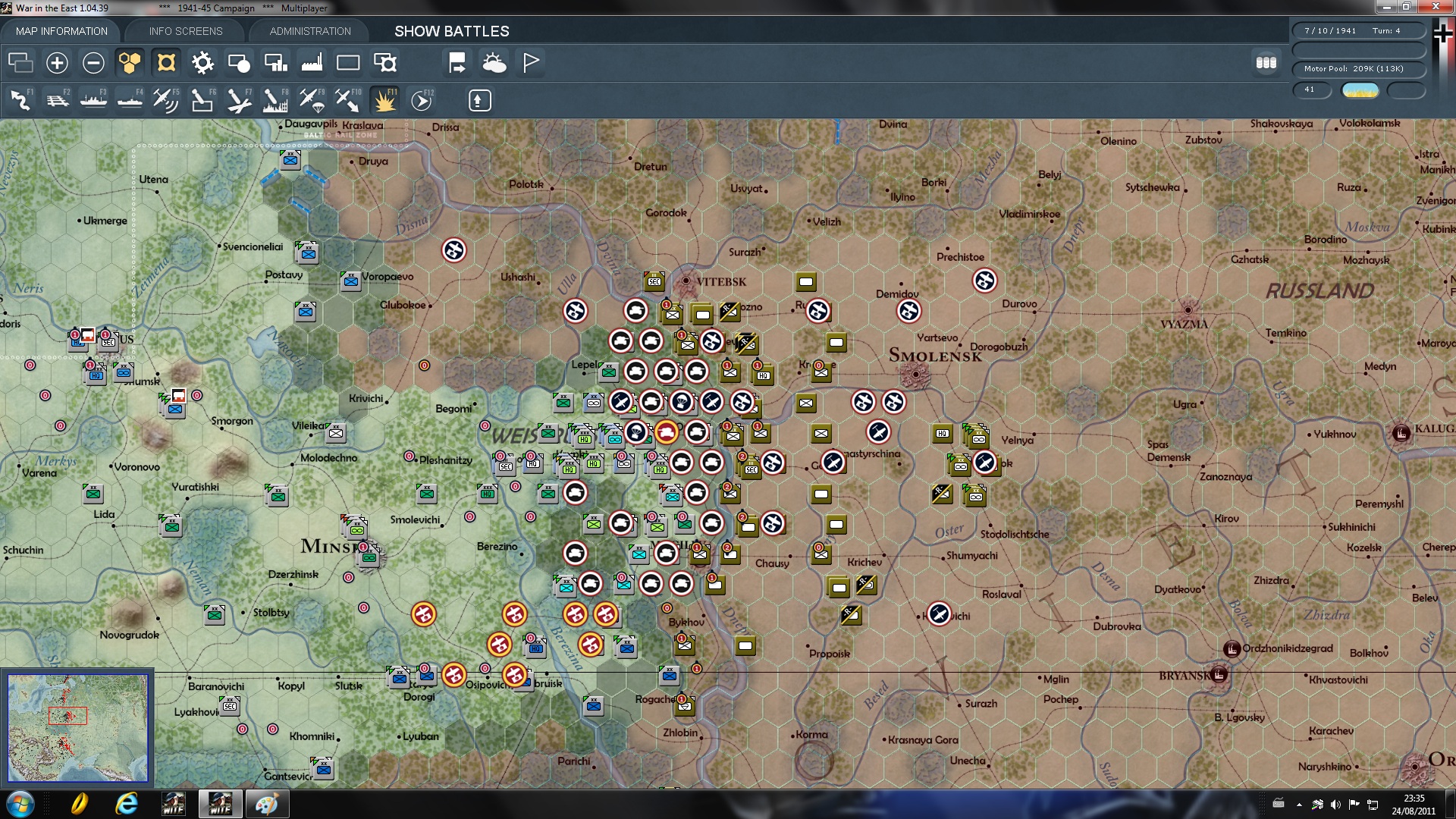Viewport: 1456px width, 819px height.
Task: Select the F5 air recon mode
Action: point(166,100)
